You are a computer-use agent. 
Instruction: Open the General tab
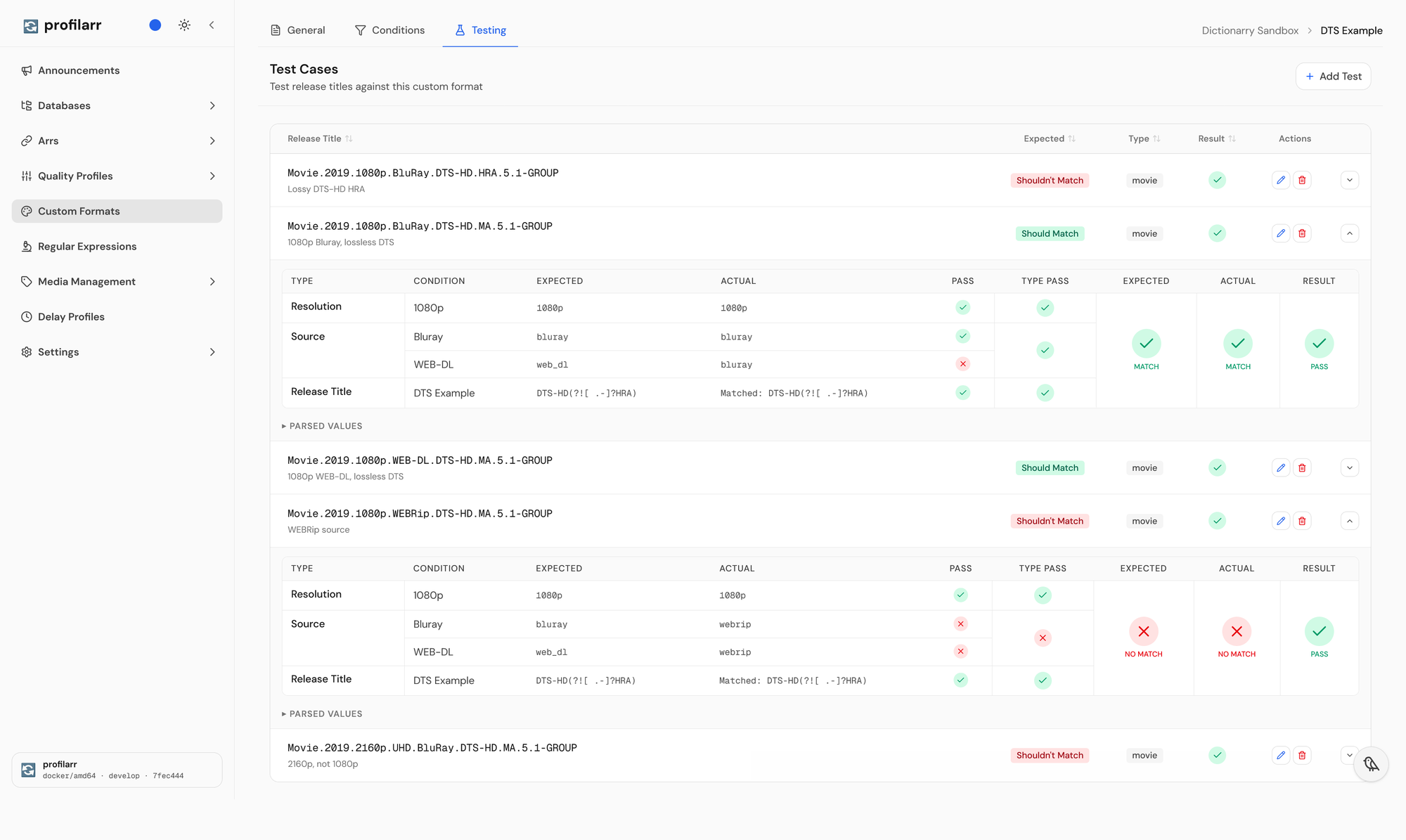(297, 30)
